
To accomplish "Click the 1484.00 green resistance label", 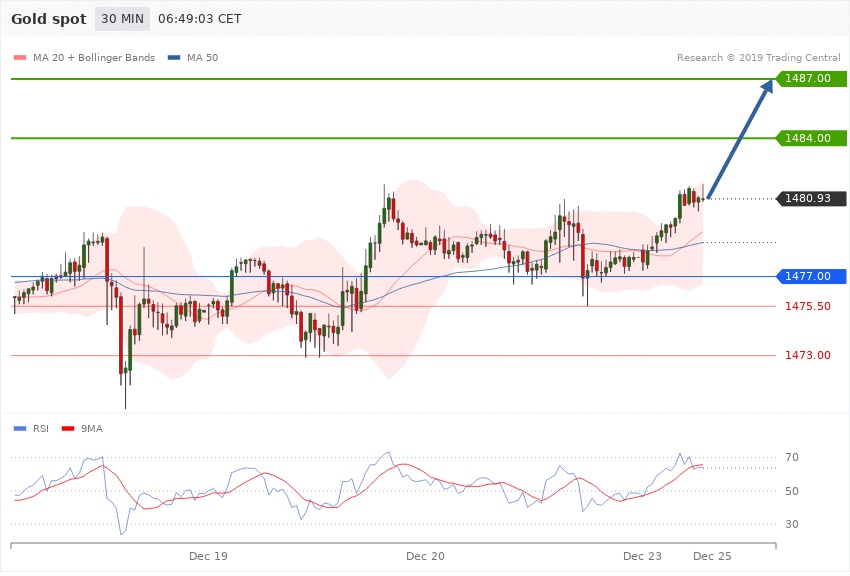I will click(808, 137).
